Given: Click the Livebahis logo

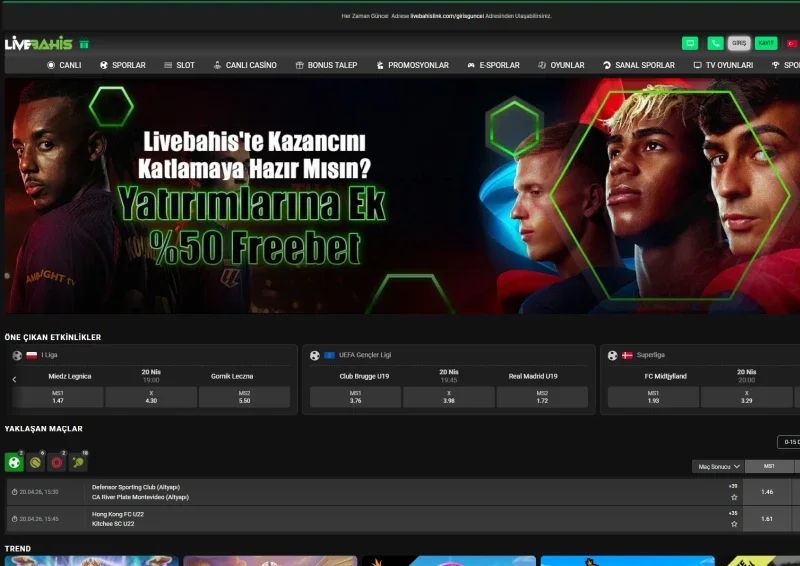Looking at the screenshot, I should point(39,44).
